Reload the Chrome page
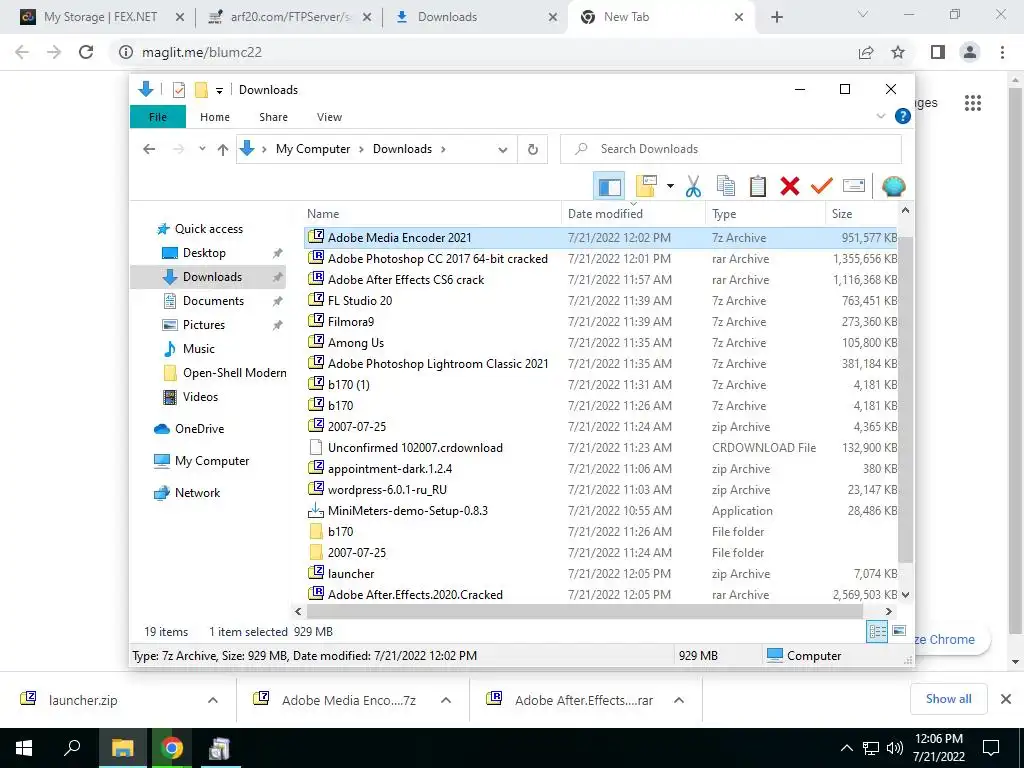The image size is (1024, 768). click(86, 52)
